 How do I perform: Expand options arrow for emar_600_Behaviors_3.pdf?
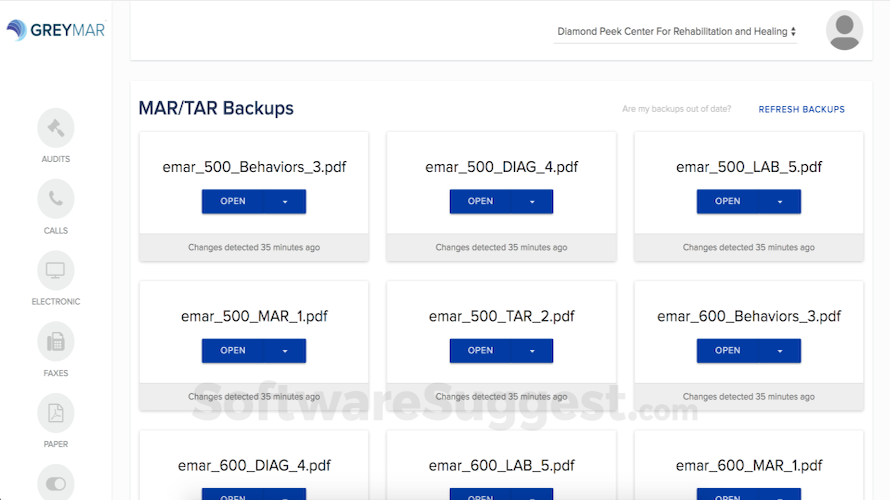point(780,351)
